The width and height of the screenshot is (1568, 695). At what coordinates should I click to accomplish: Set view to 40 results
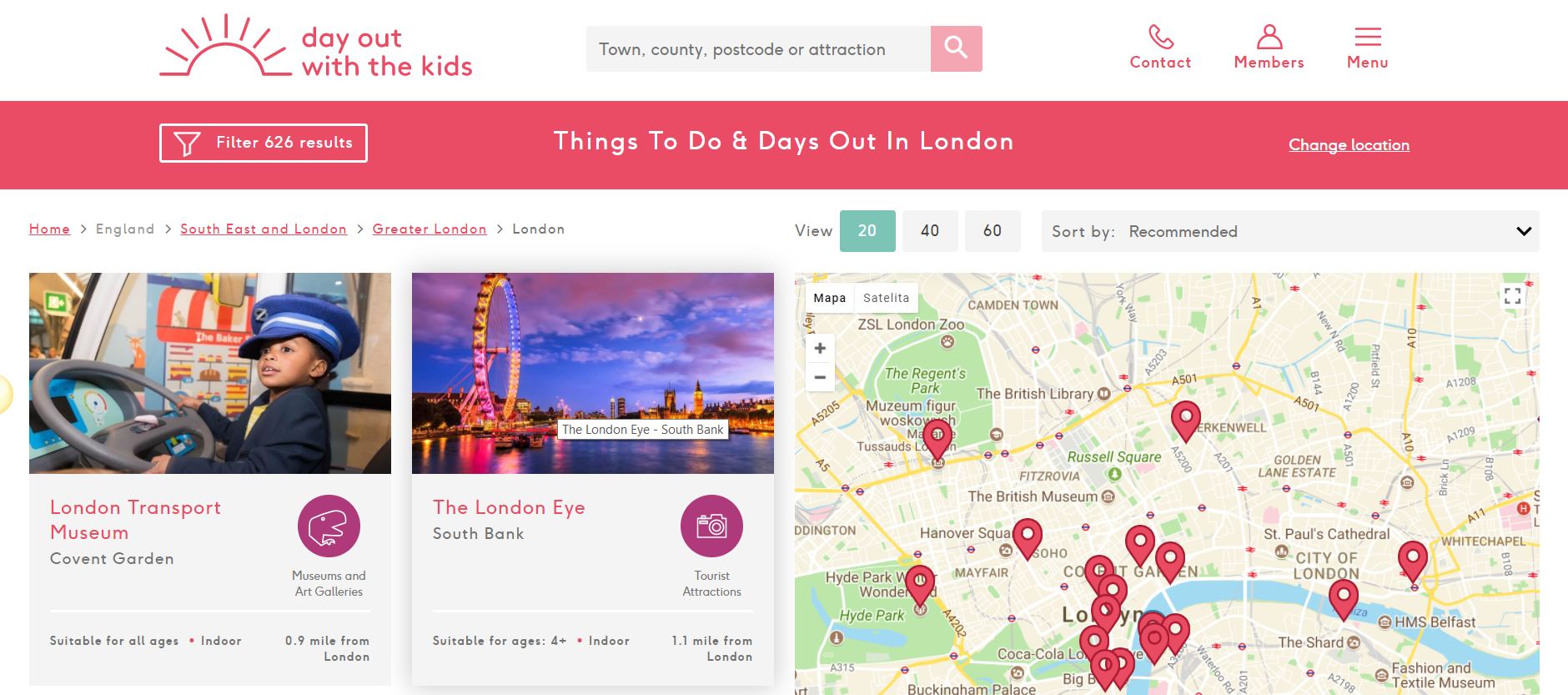point(930,231)
